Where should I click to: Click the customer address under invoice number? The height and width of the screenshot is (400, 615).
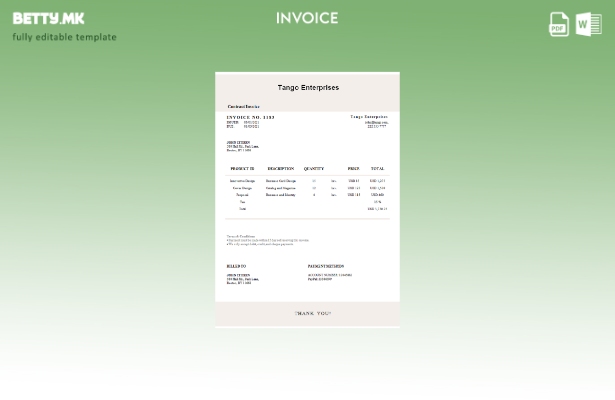point(241,146)
